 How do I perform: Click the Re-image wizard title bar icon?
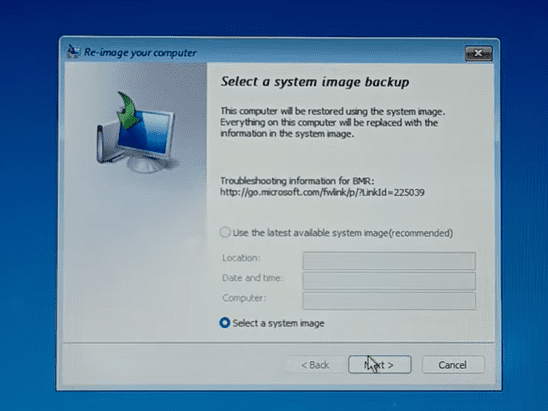click(73, 52)
